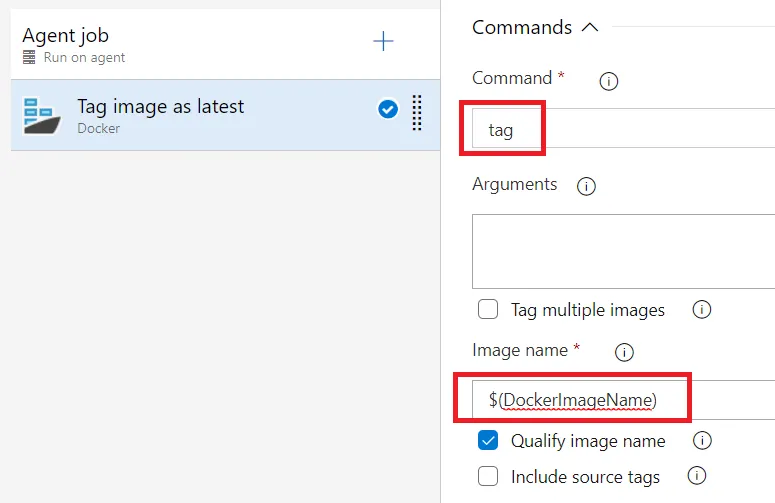Open the Command combo box showing tag
This screenshot has height=503, width=775.
(x=620, y=129)
